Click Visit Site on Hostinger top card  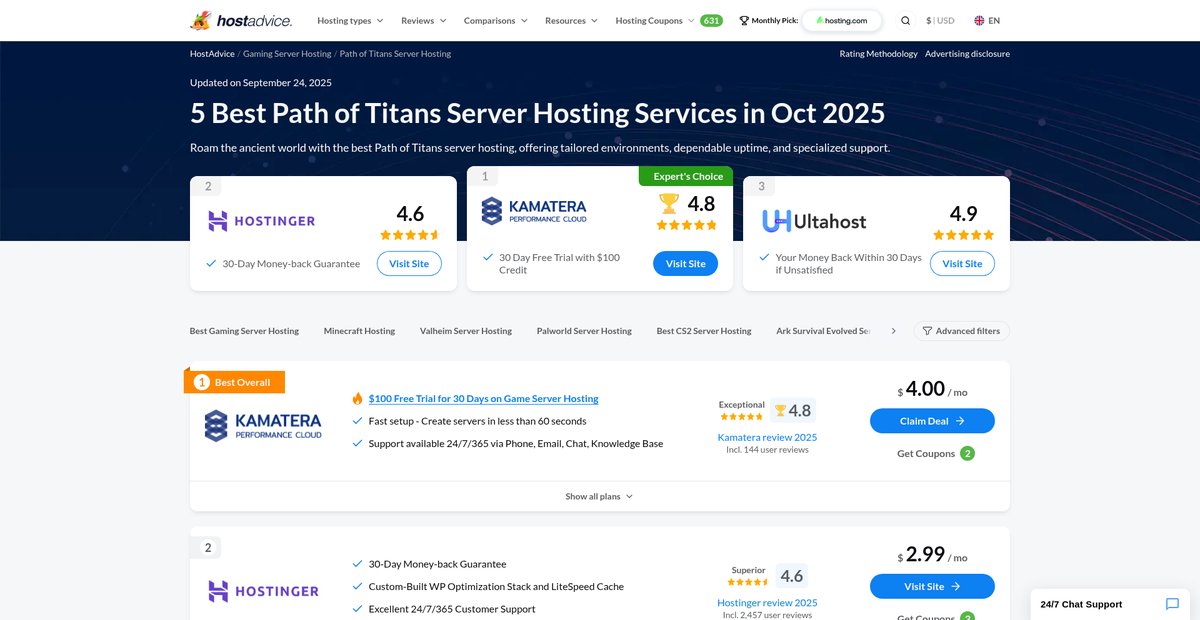click(409, 264)
